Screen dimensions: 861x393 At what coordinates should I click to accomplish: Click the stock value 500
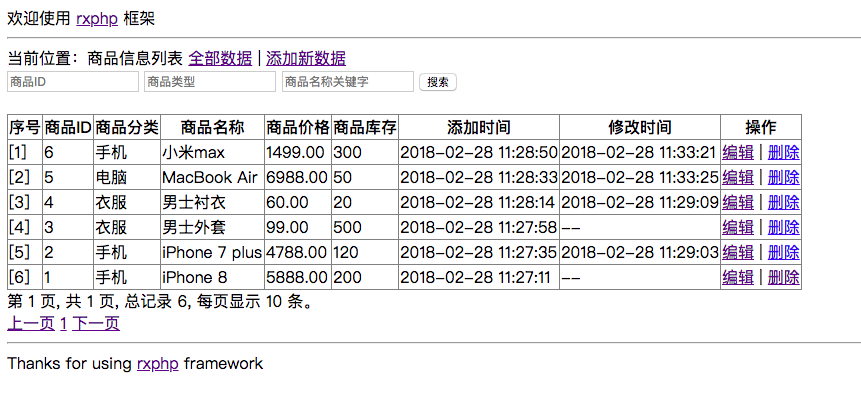click(x=365, y=227)
